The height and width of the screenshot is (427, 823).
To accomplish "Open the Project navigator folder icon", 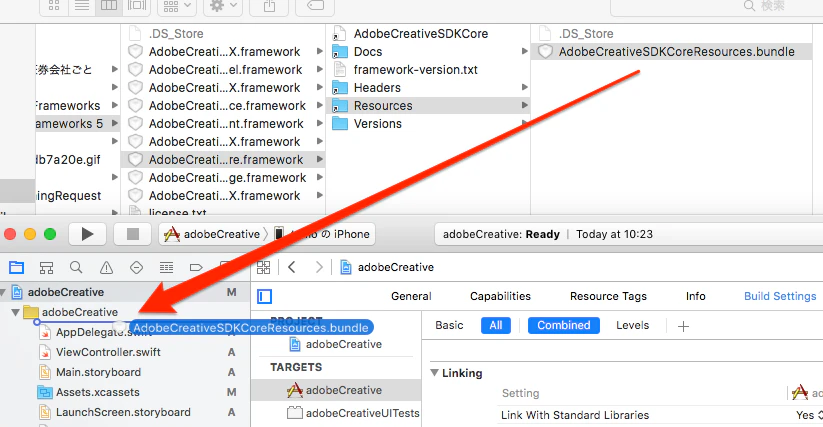I will pyautogui.click(x=16, y=268).
